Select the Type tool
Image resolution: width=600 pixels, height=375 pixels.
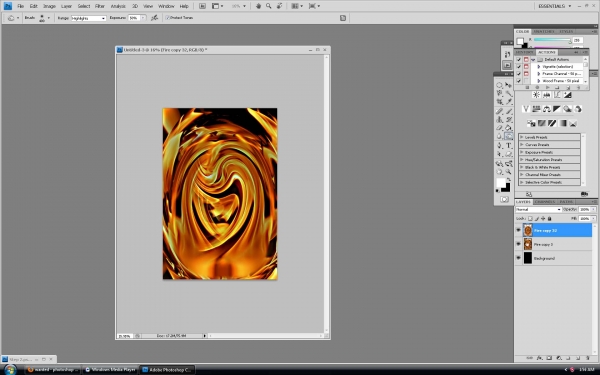pyautogui.click(x=509, y=146)
